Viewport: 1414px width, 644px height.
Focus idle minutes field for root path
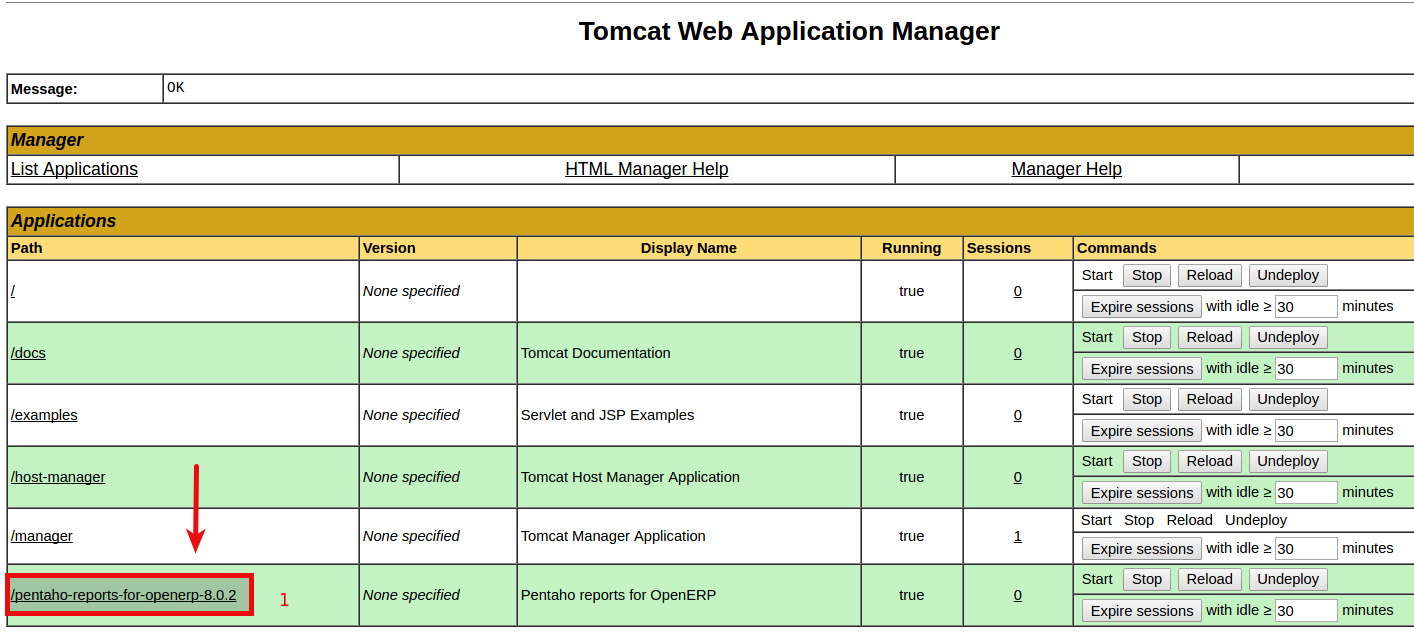coord(1306,307)
